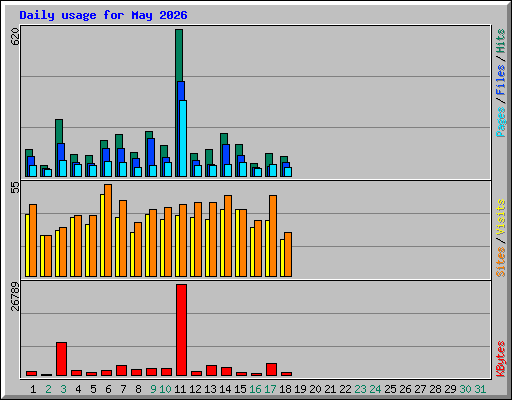
Task: Click day 15 on the x-axis
Action: pos(240,389)
